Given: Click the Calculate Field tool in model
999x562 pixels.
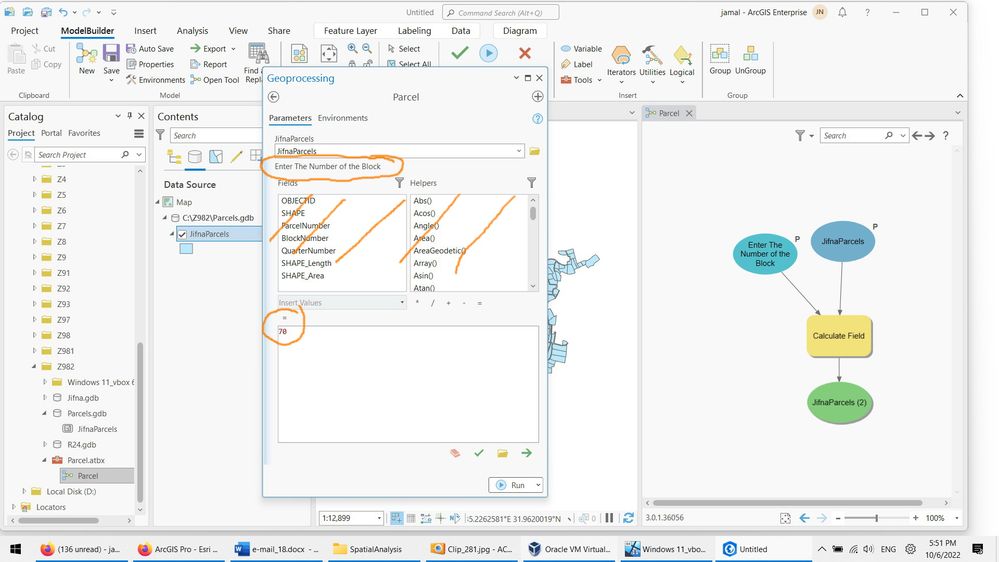Looking at the screenshot, I should point(838,336).
